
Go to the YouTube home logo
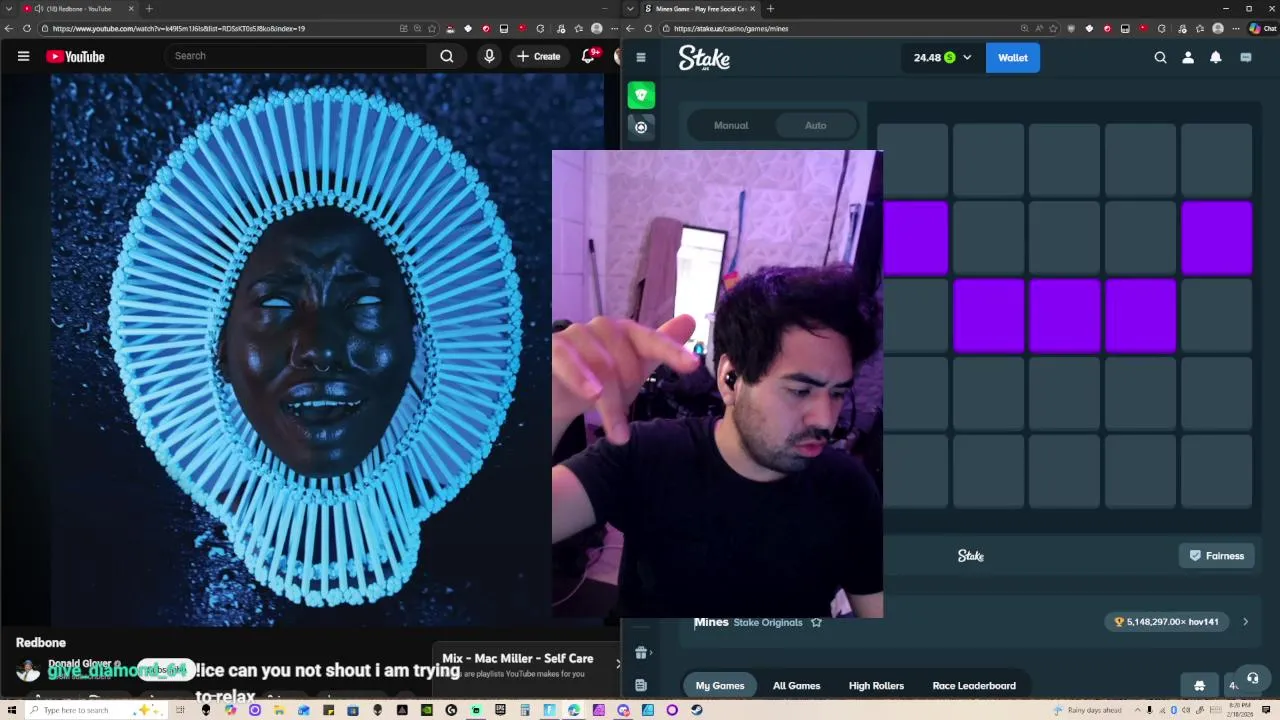[x=75, y=56]
